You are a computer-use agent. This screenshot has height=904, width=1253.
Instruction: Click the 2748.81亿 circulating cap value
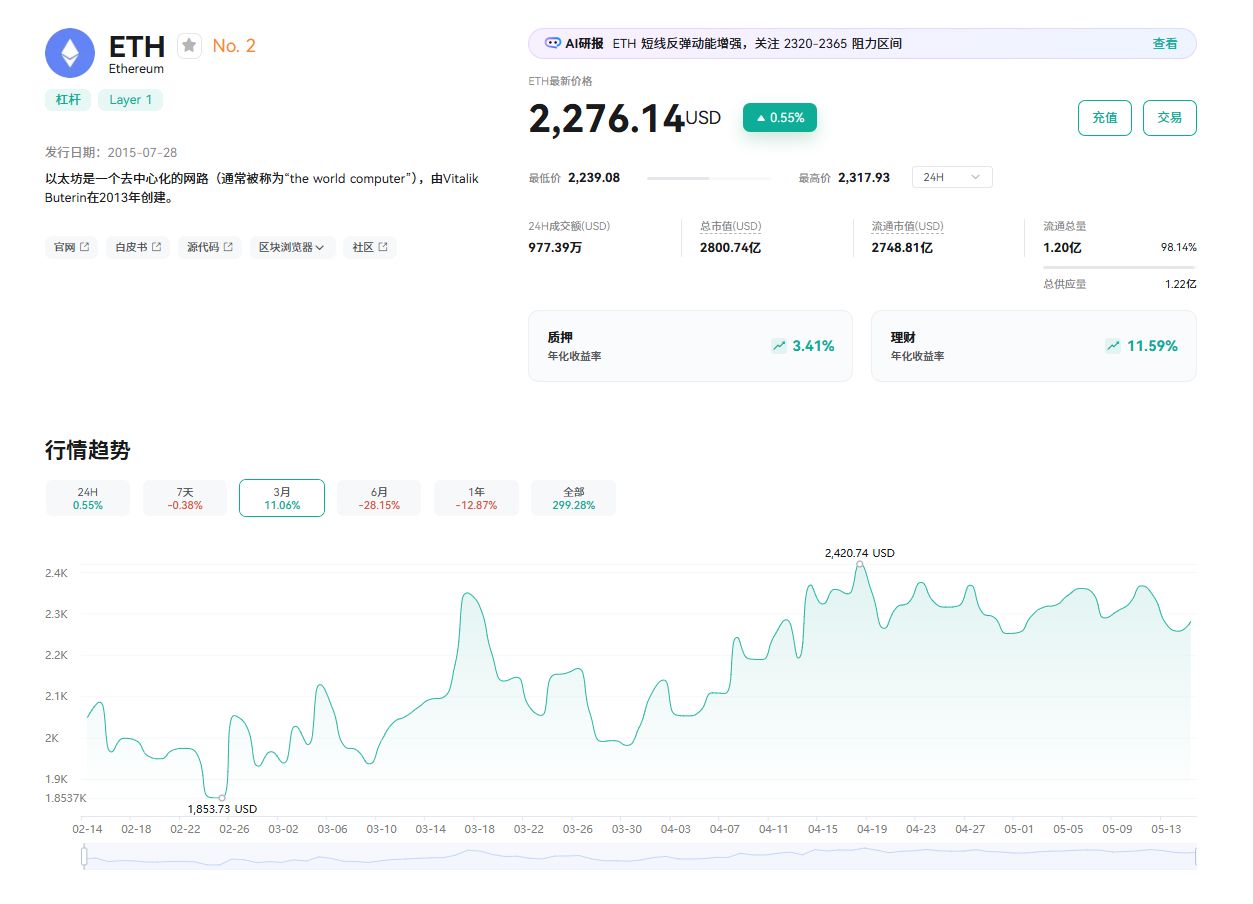click(902, 247)
